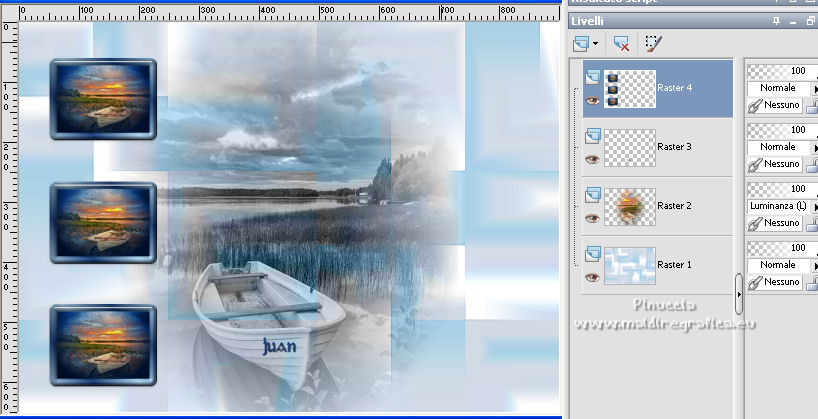
Task: Select the Raster 2 layer thumbnail
Action: click(630, 207)
